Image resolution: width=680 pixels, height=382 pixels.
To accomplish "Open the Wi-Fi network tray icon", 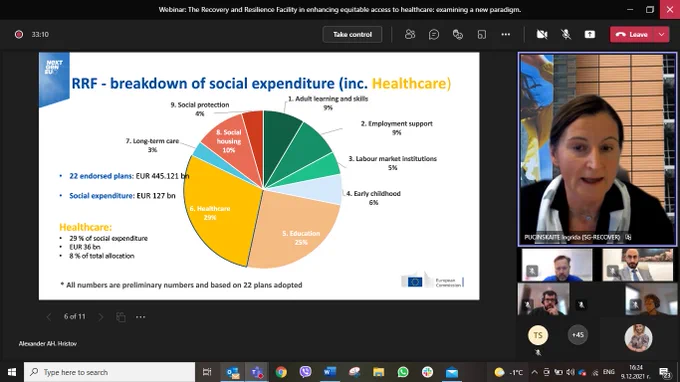I will (595, 372).
